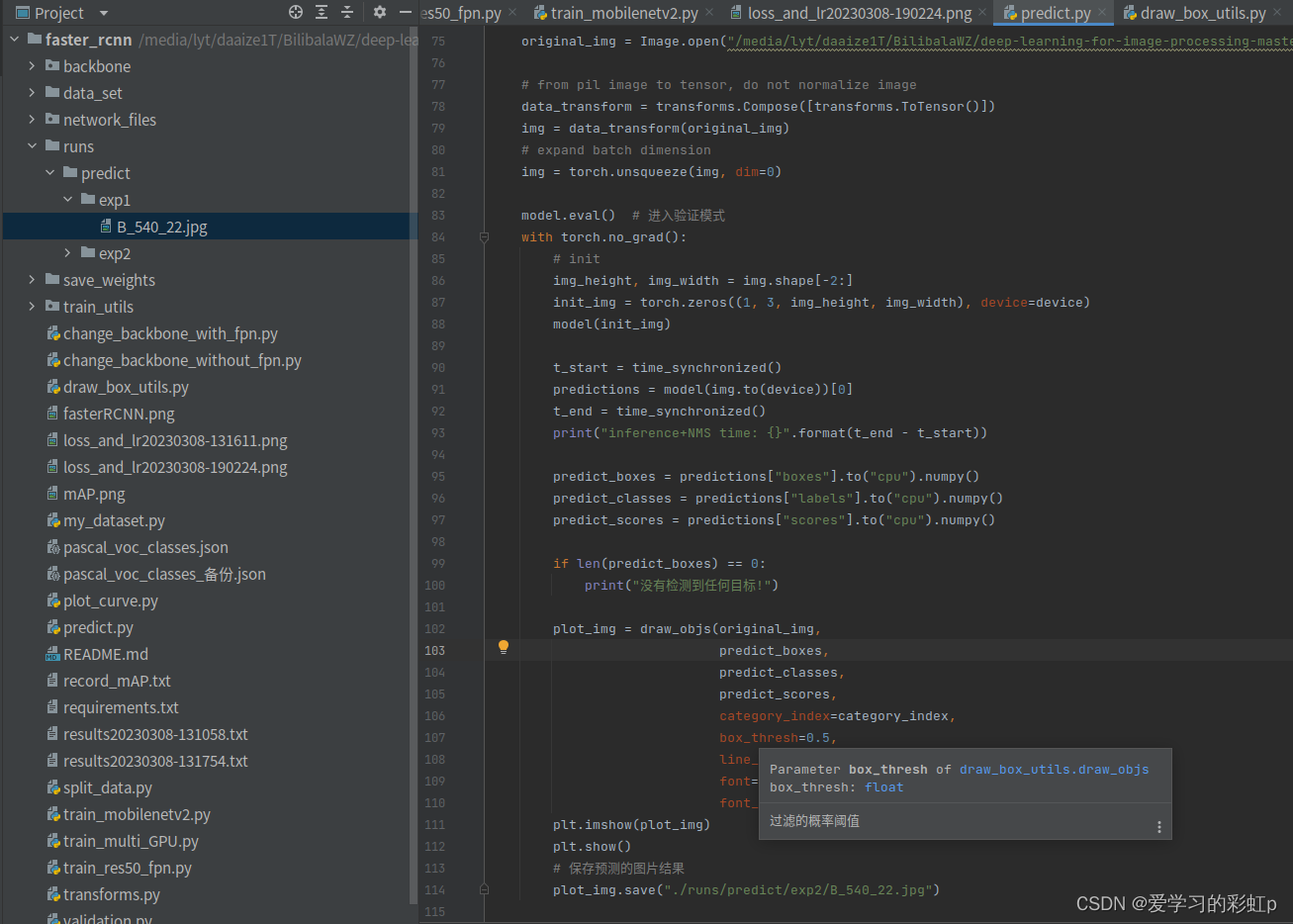Open the Project view dropdown
This screenshot has width=1293, height=924.
[104, 14]
